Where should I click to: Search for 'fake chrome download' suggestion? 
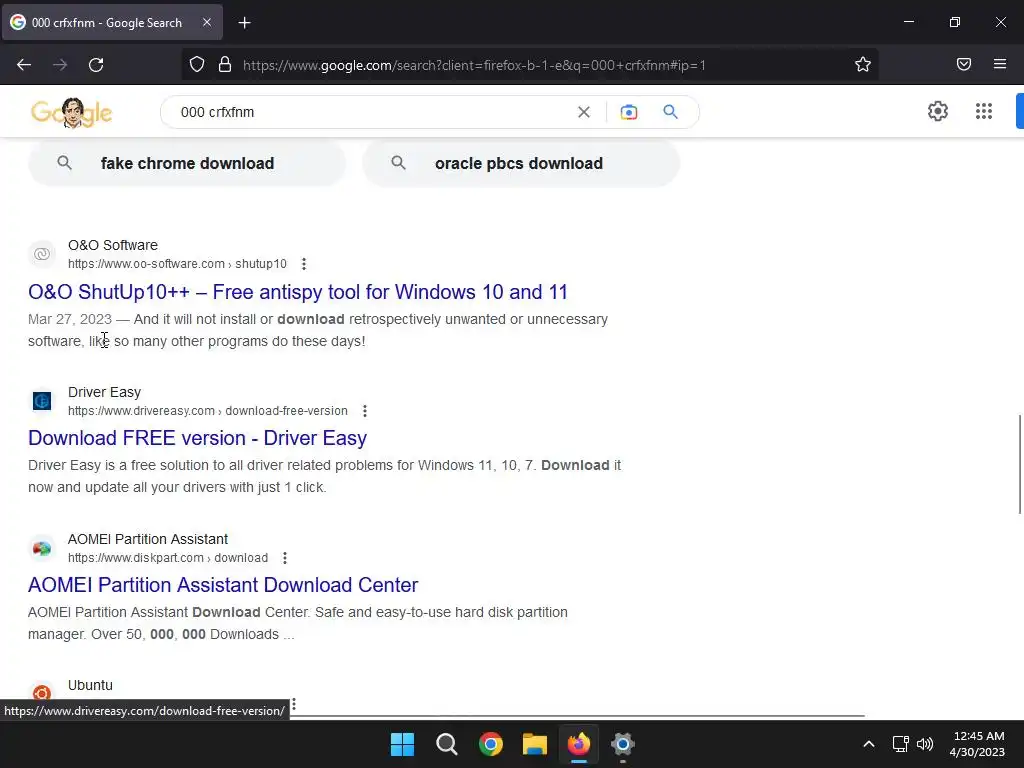[x=187, y=163]
